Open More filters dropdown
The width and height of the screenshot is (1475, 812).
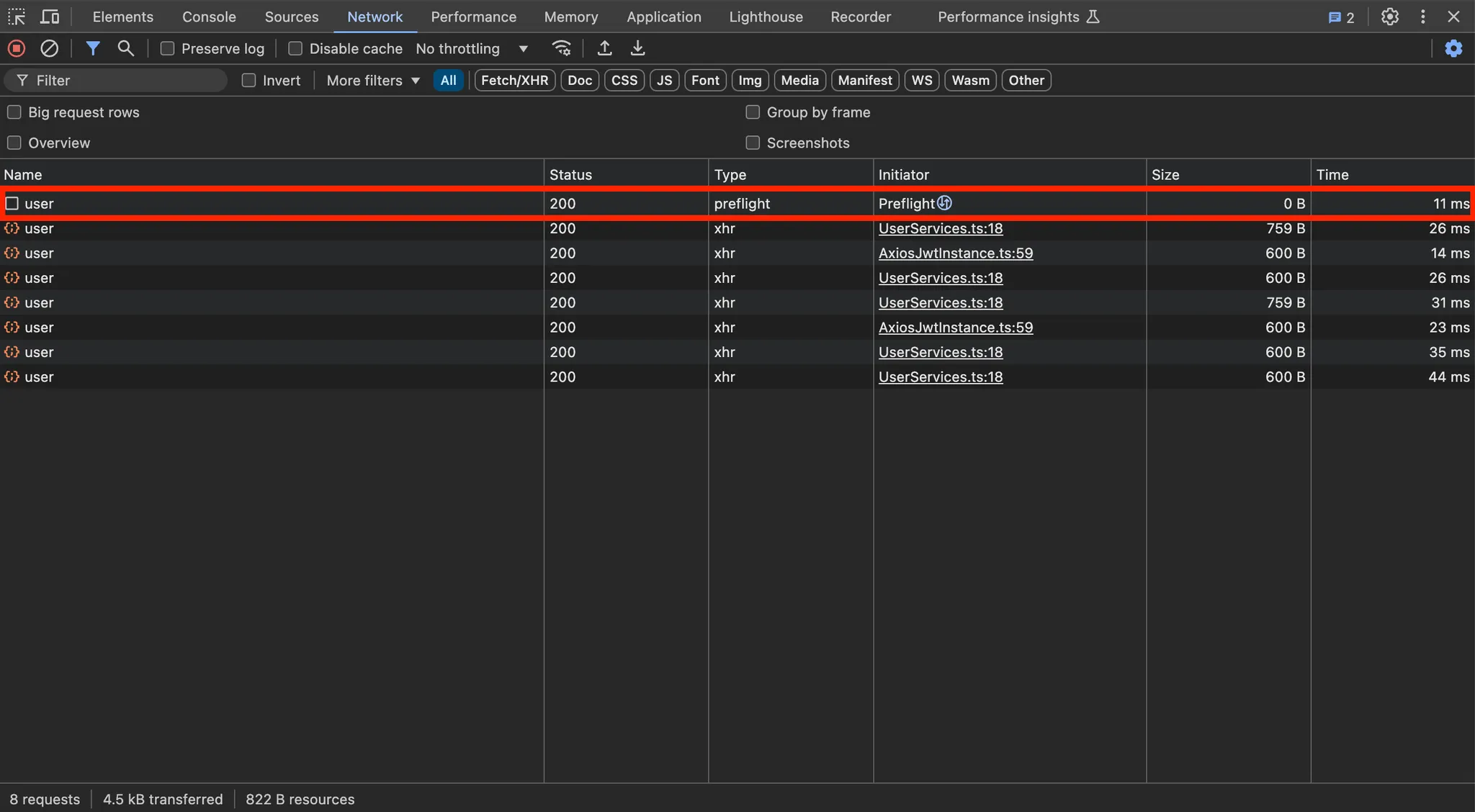(372, 81)
